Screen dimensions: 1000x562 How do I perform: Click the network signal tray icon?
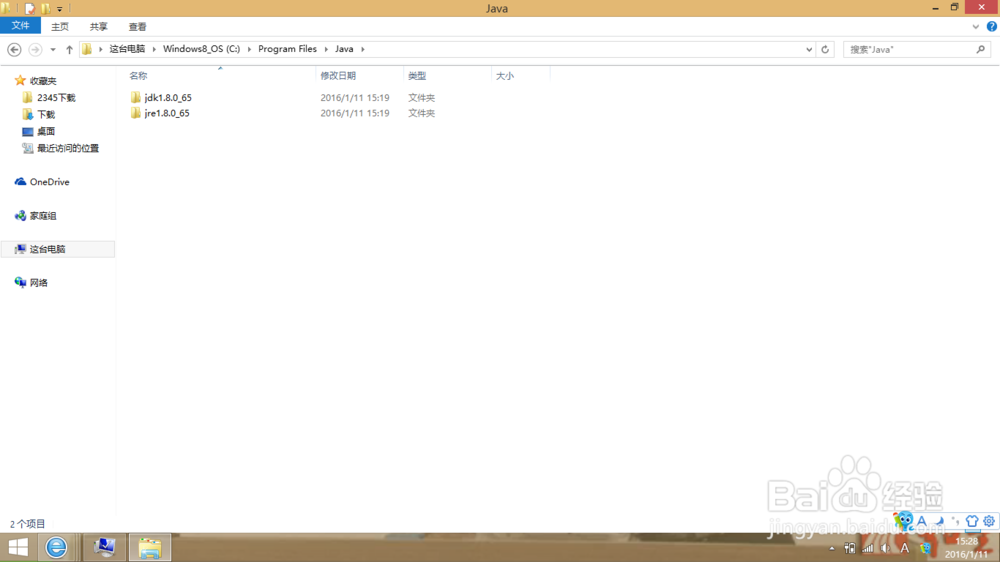(867, 548)
